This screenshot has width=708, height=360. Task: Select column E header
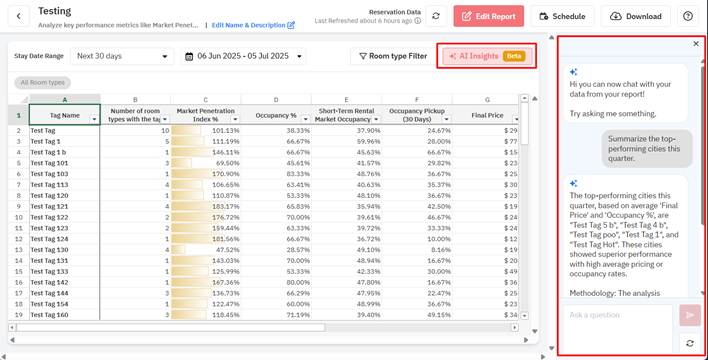click(346, 99)
